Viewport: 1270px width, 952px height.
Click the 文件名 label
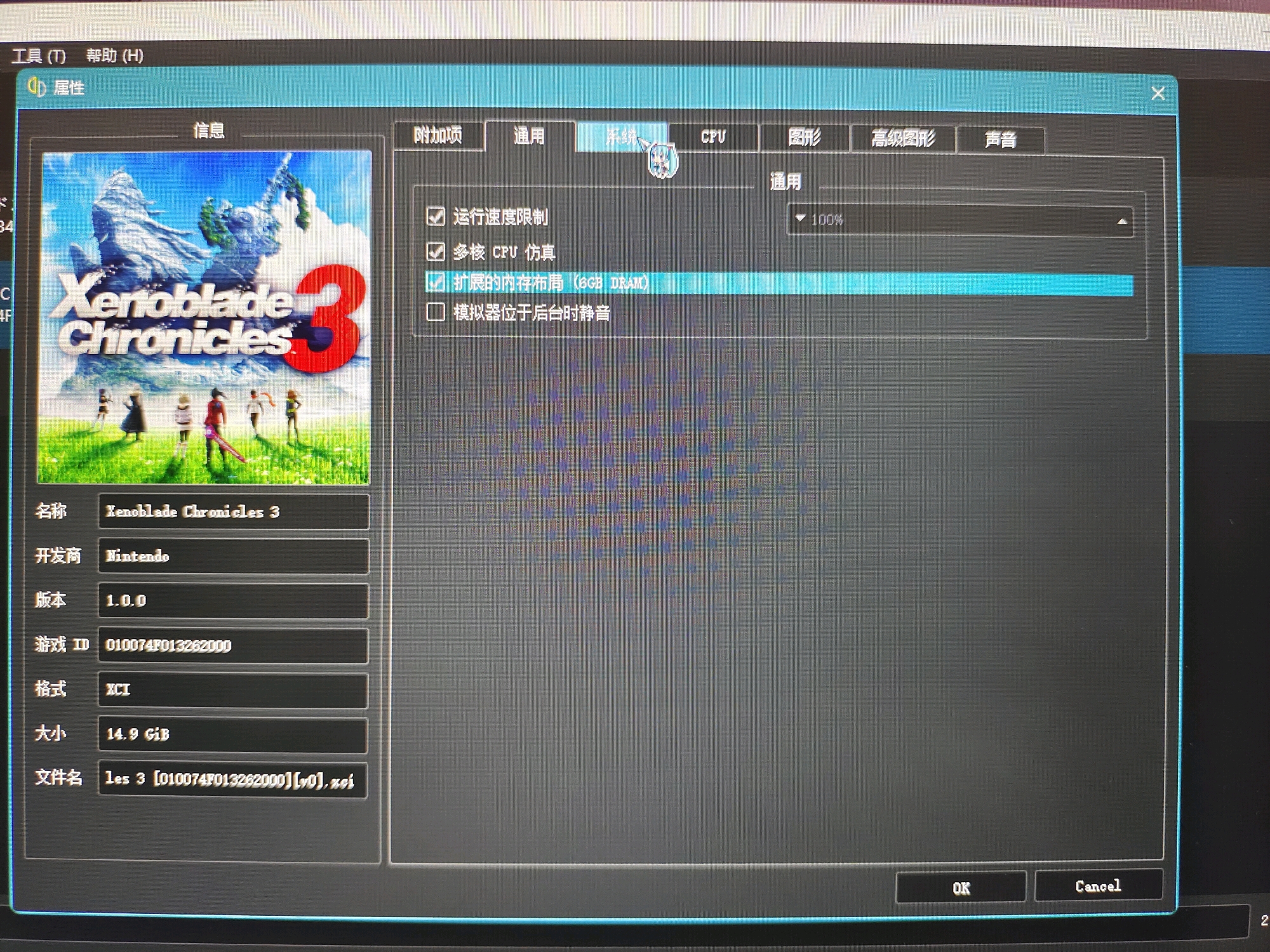[x=58, y=777]
